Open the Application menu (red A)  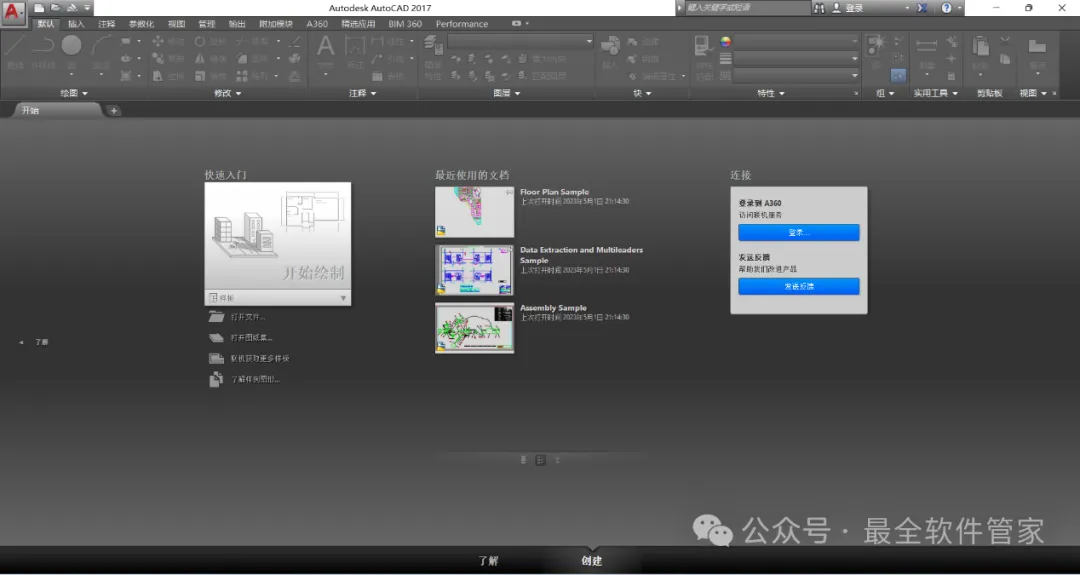tap(12, 12)
